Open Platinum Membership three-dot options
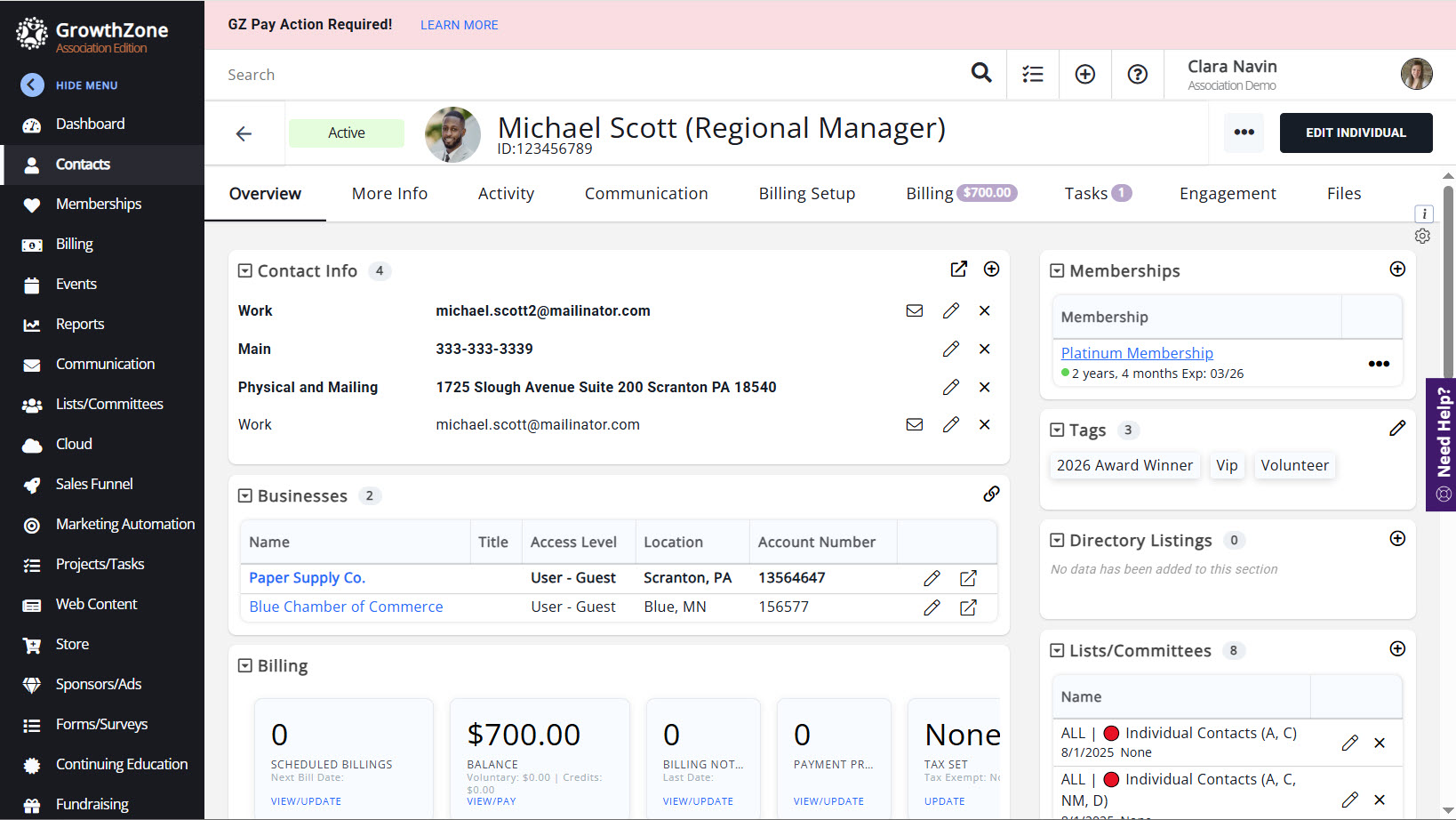1456x820 pixels. (1379, 364)
